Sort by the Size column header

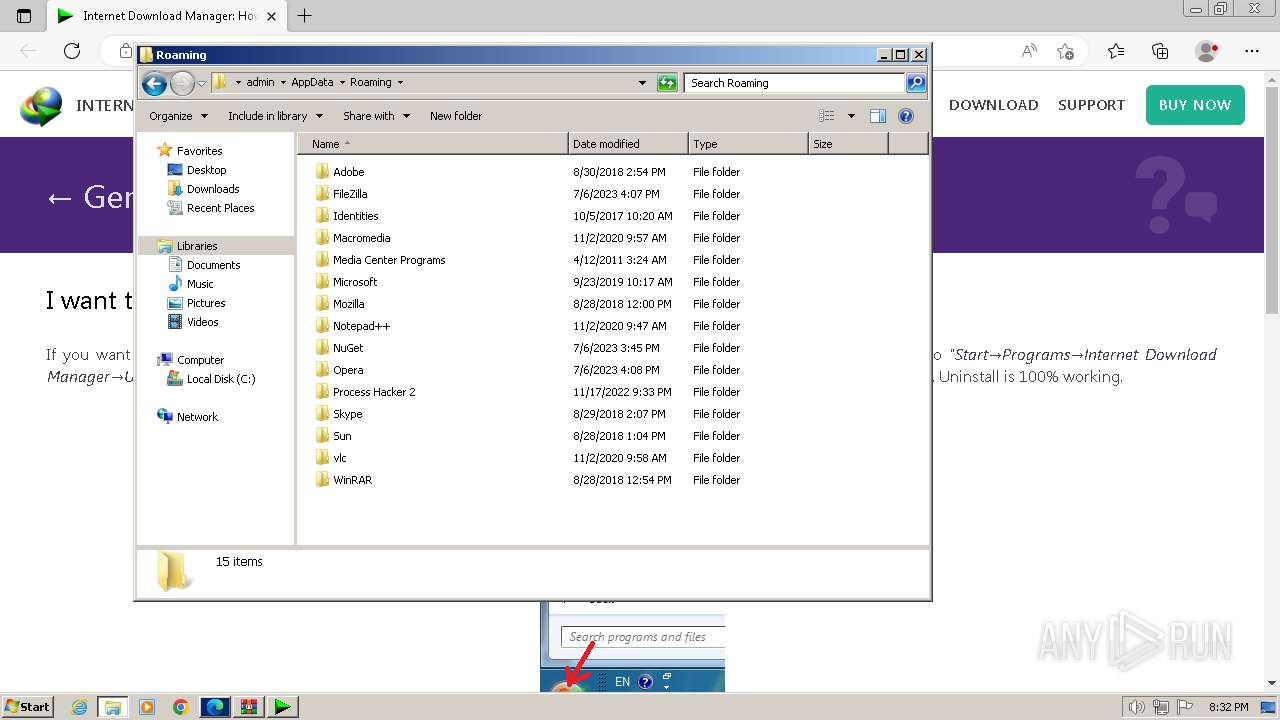click(848, 144)
